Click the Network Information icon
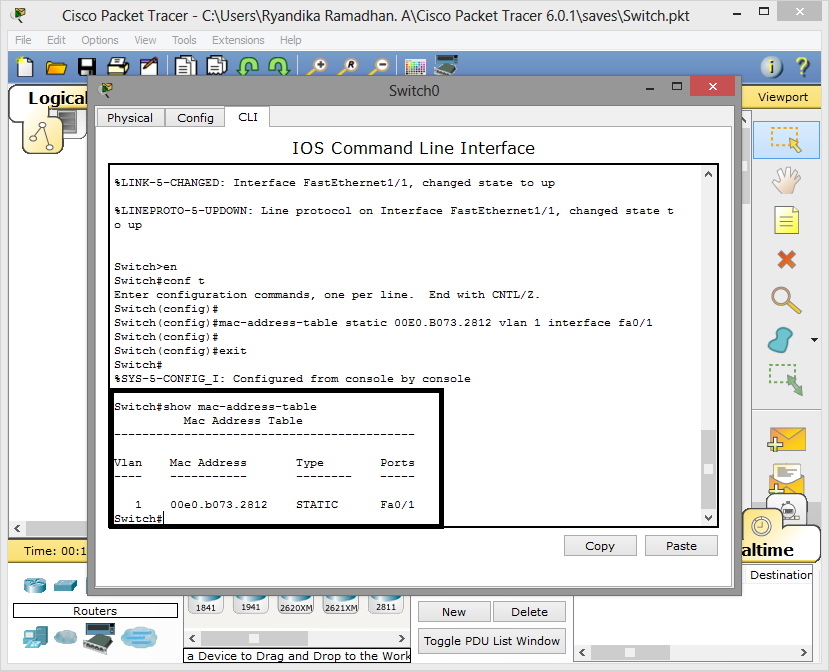 click(771, 67)
